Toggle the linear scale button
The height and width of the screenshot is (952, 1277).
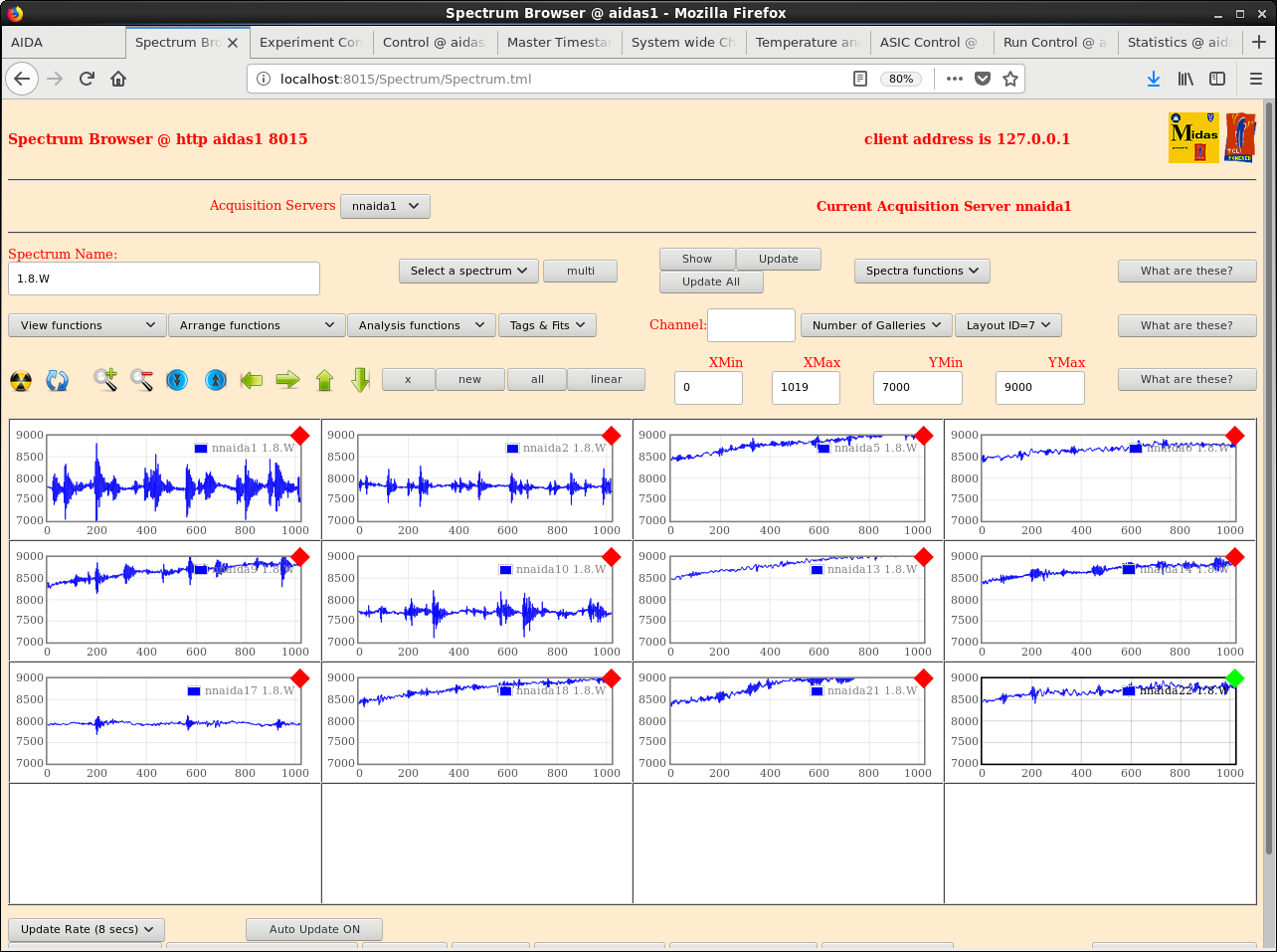606,379
